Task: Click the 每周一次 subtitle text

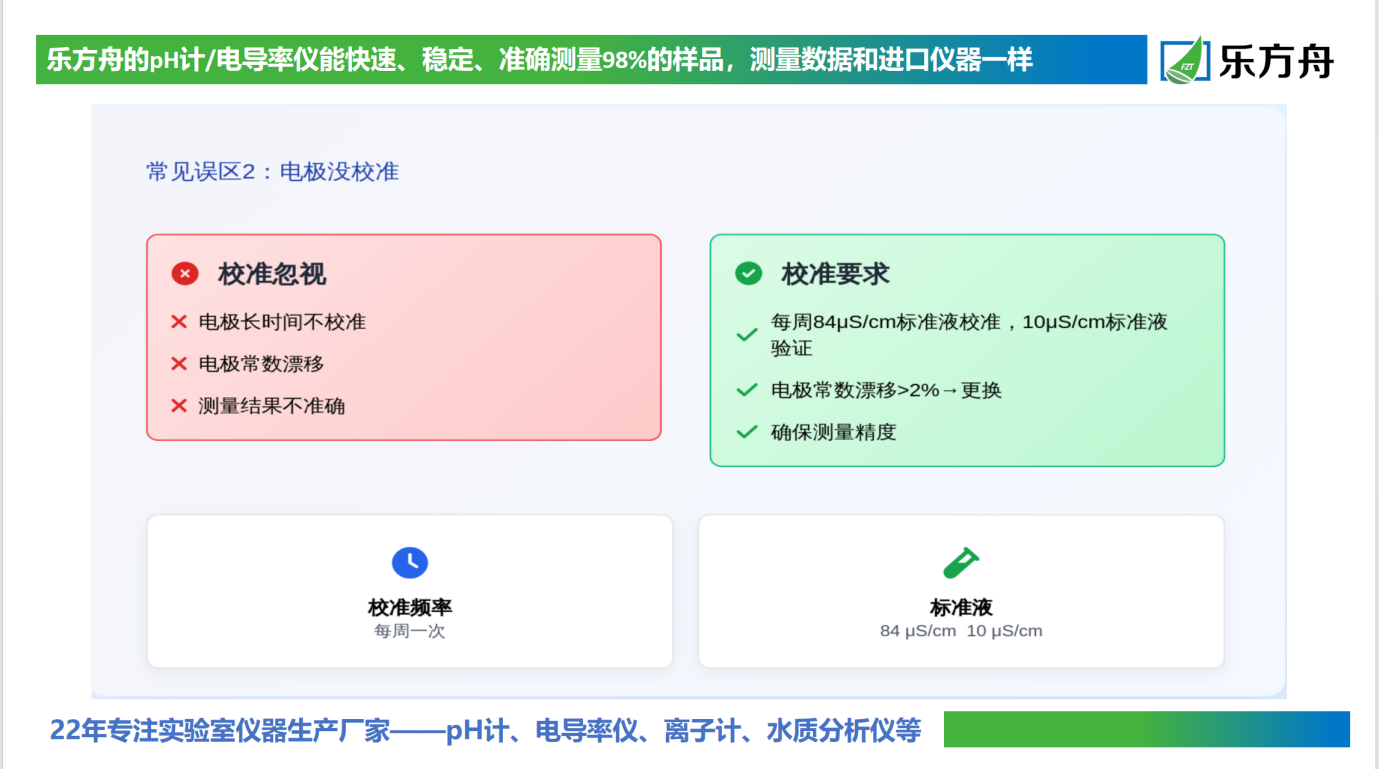Action: 409,631
